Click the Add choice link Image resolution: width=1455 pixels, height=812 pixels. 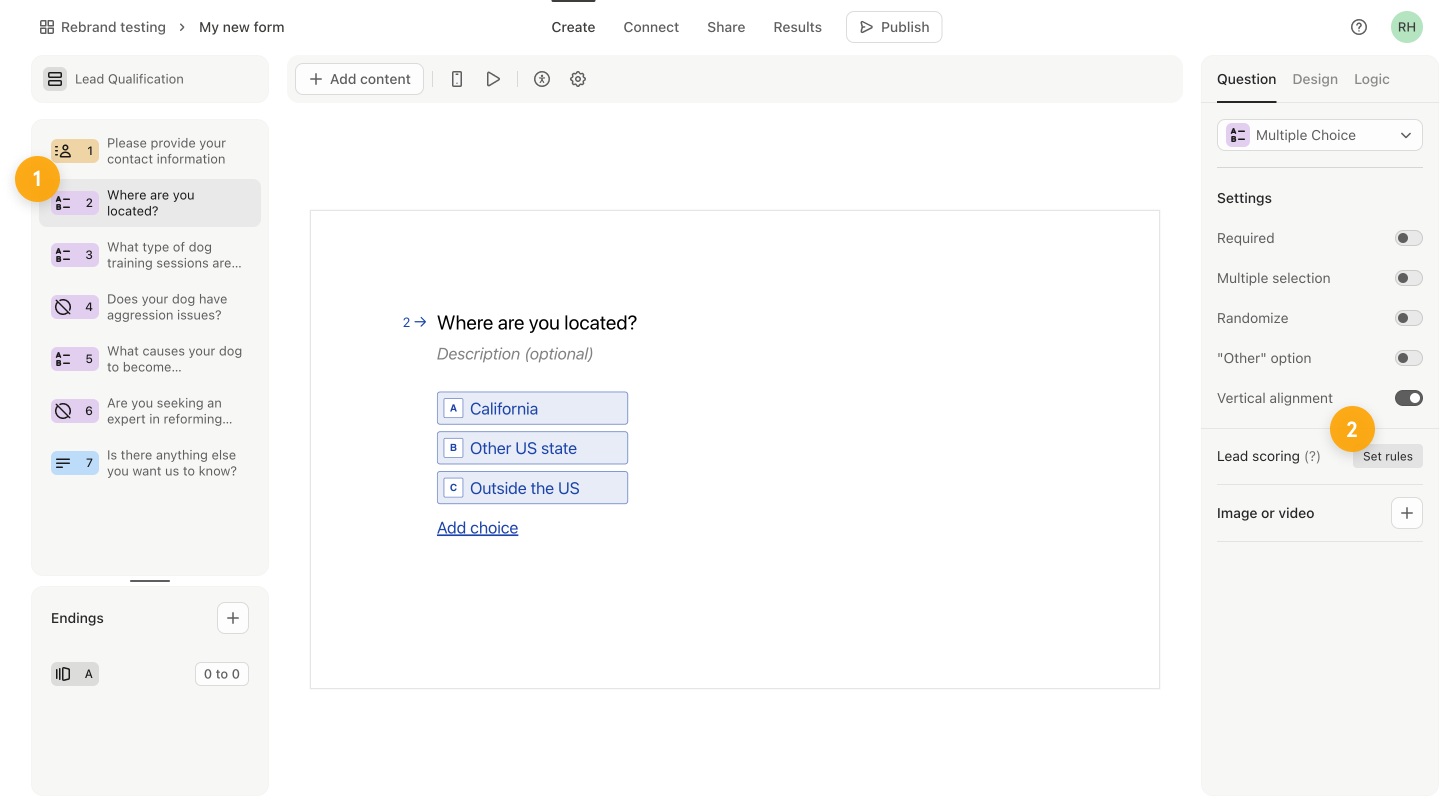[x=477, y=528]
